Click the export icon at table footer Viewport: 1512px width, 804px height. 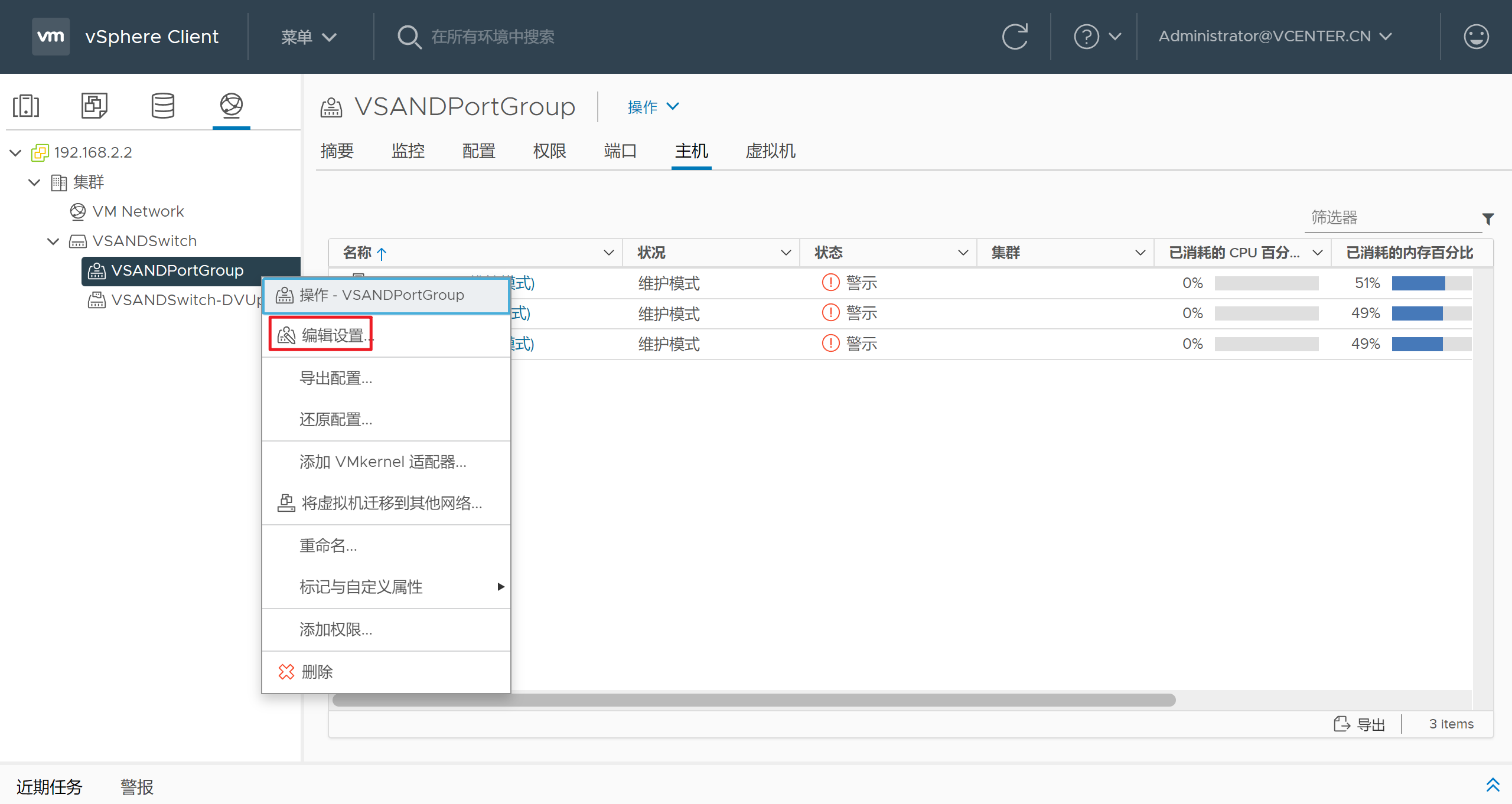(x=1342, y=724)
